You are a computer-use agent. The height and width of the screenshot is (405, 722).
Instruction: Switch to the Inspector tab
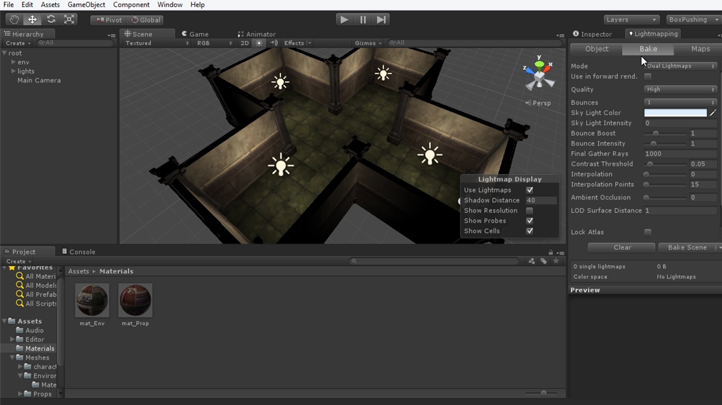tap(592, 34)
